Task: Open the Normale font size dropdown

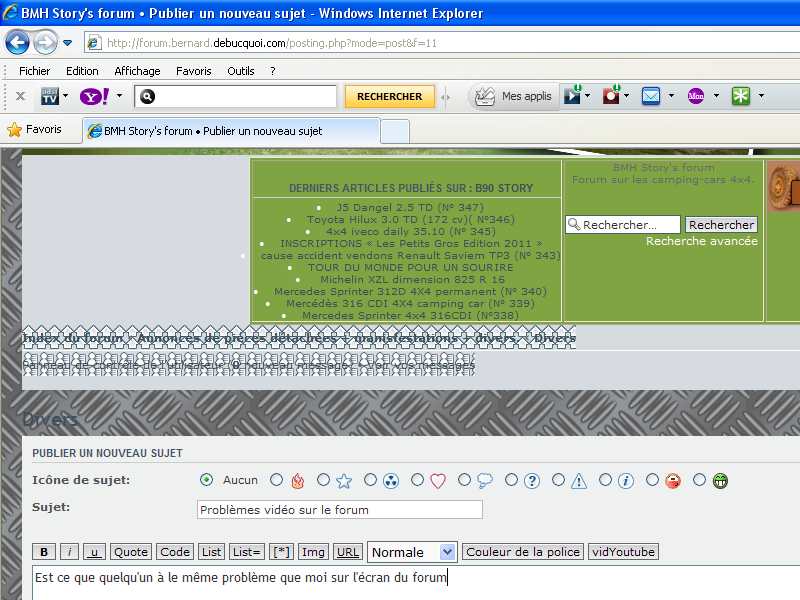Action: (412, 552)
